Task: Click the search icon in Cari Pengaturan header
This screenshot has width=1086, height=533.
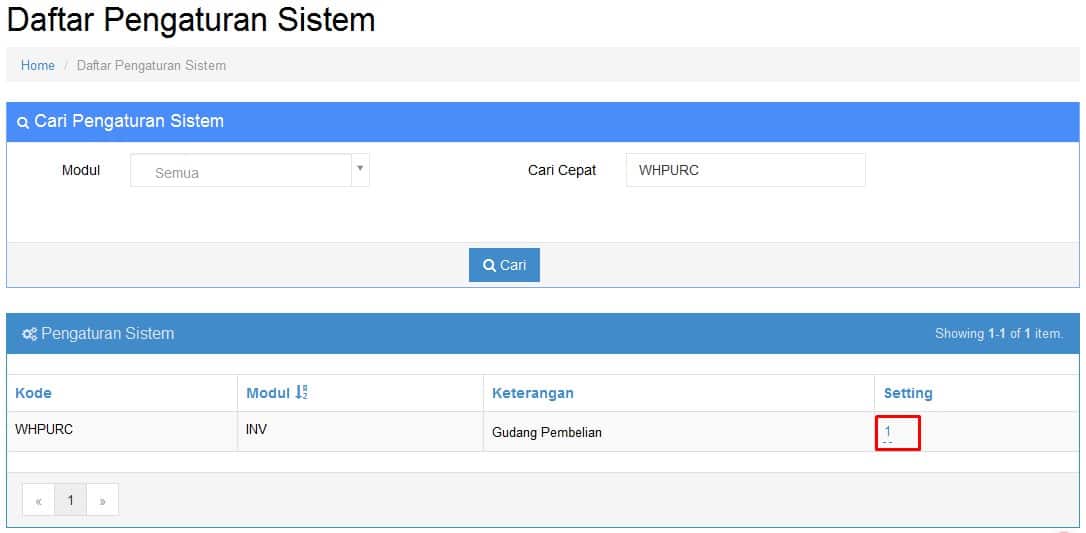Action: 23,123
